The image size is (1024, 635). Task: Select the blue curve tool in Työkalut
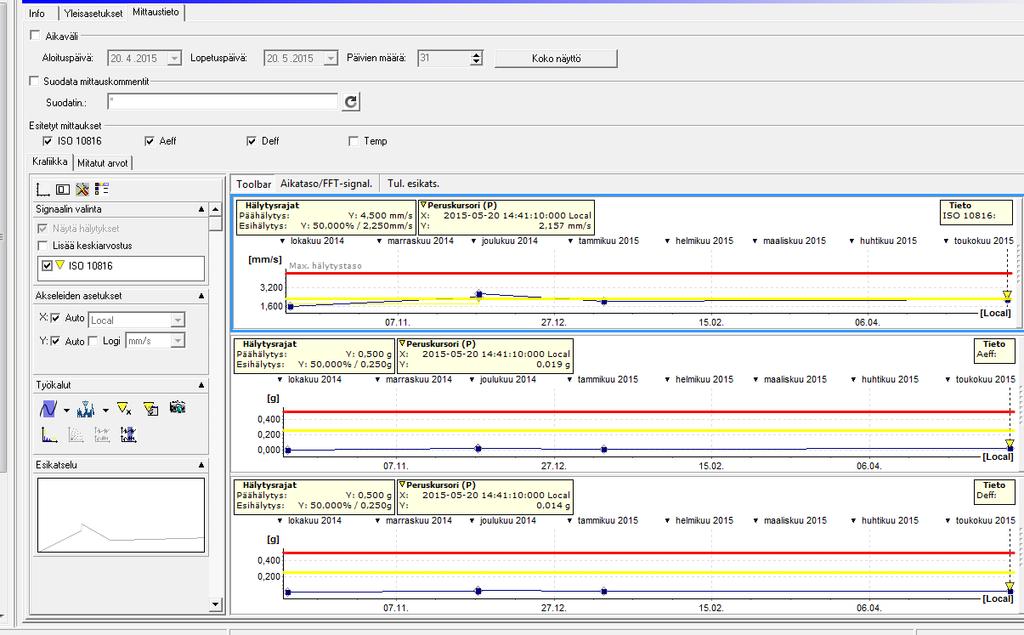(48, 409)
